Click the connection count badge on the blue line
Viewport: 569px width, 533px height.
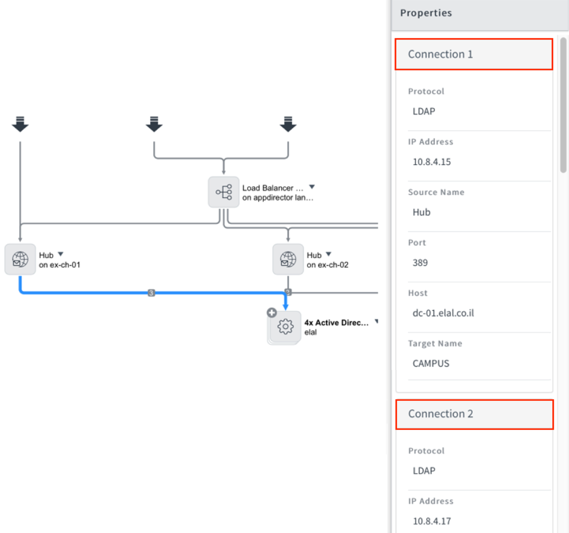pyautogui.click(x=151, y=292)
